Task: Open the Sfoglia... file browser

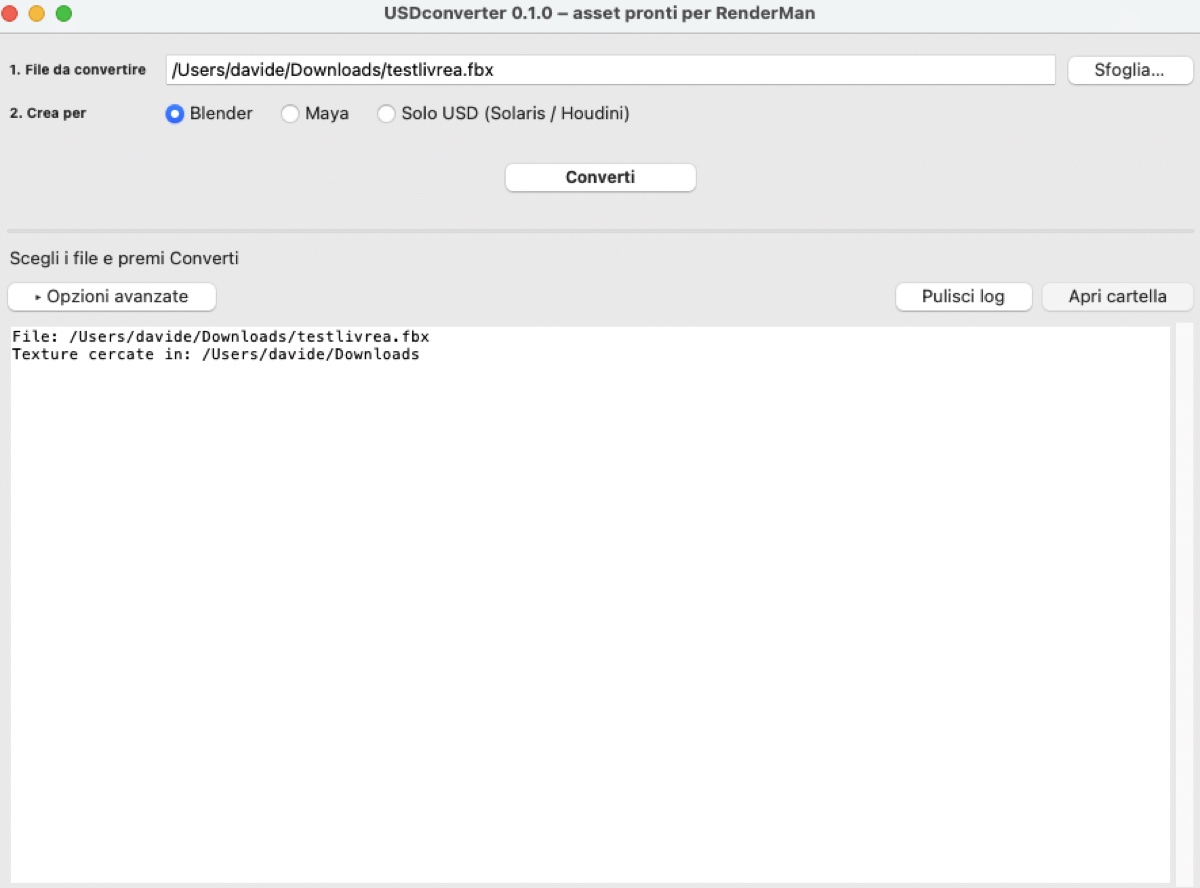Action: point(1130,70)
